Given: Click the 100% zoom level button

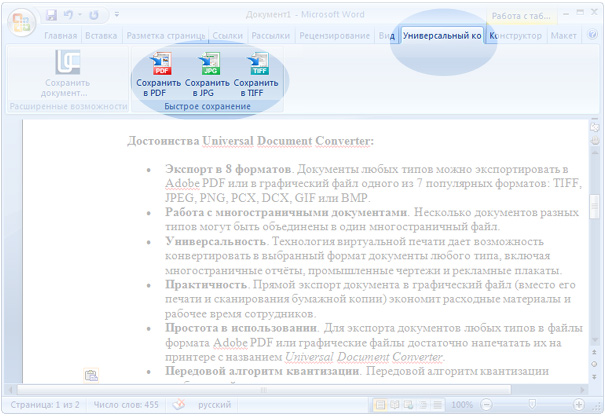Looking at the screenshot, I should tap(462, 405).
